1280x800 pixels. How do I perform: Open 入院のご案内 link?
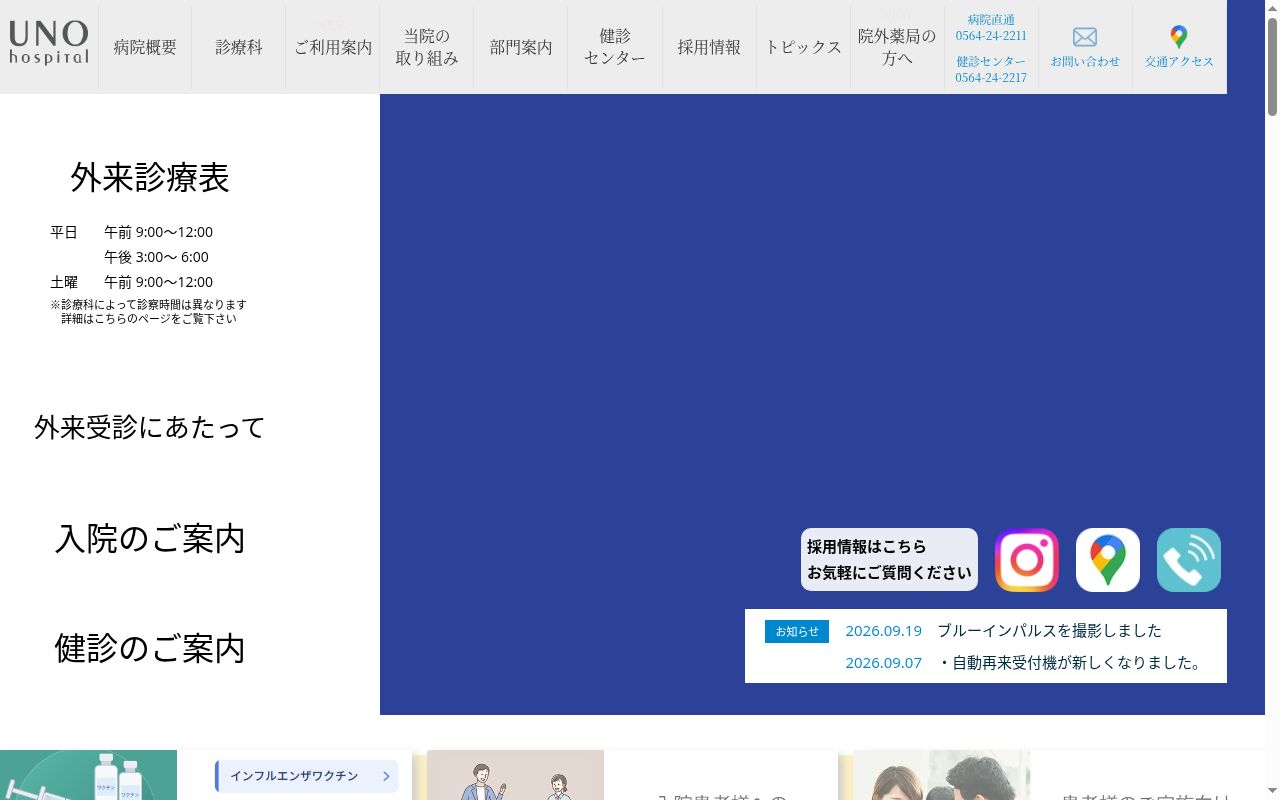pos(150,538)
